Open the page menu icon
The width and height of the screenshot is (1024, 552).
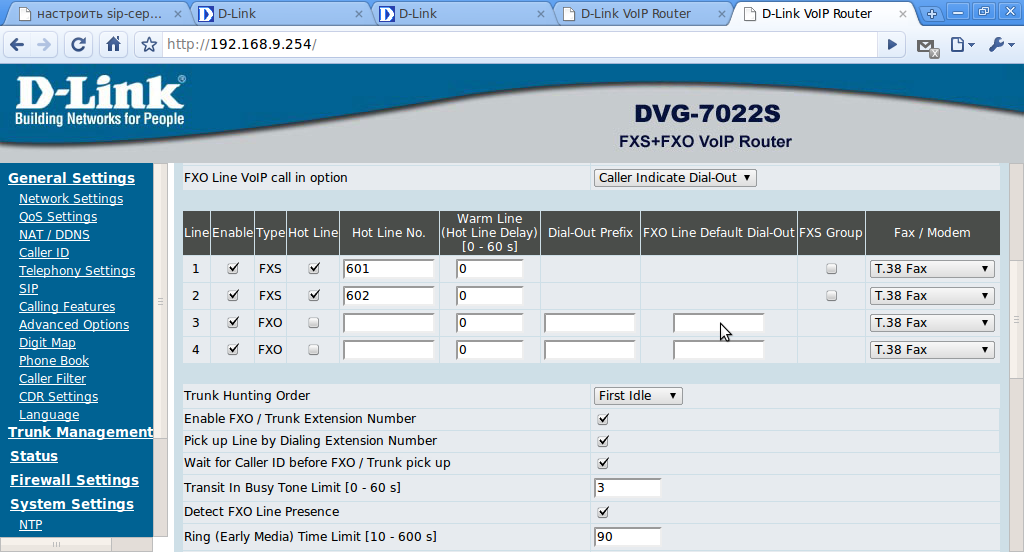point(962,44)
